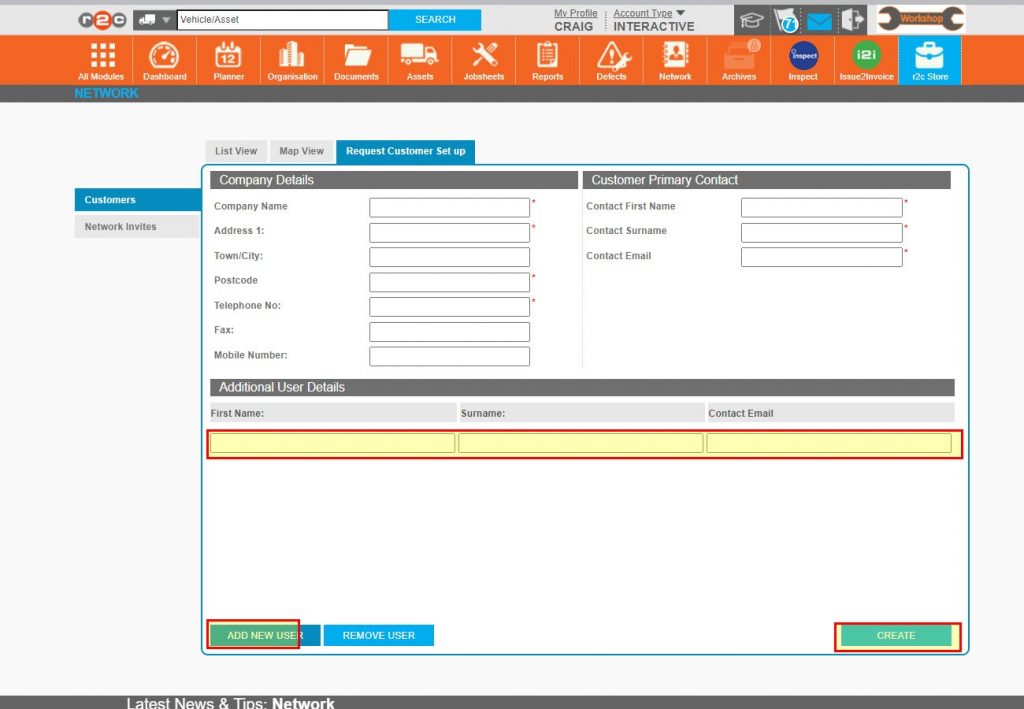This screenshot has width=1024, height=709.
Task: Check notifications via the flag icon
Action: (788, 19)
